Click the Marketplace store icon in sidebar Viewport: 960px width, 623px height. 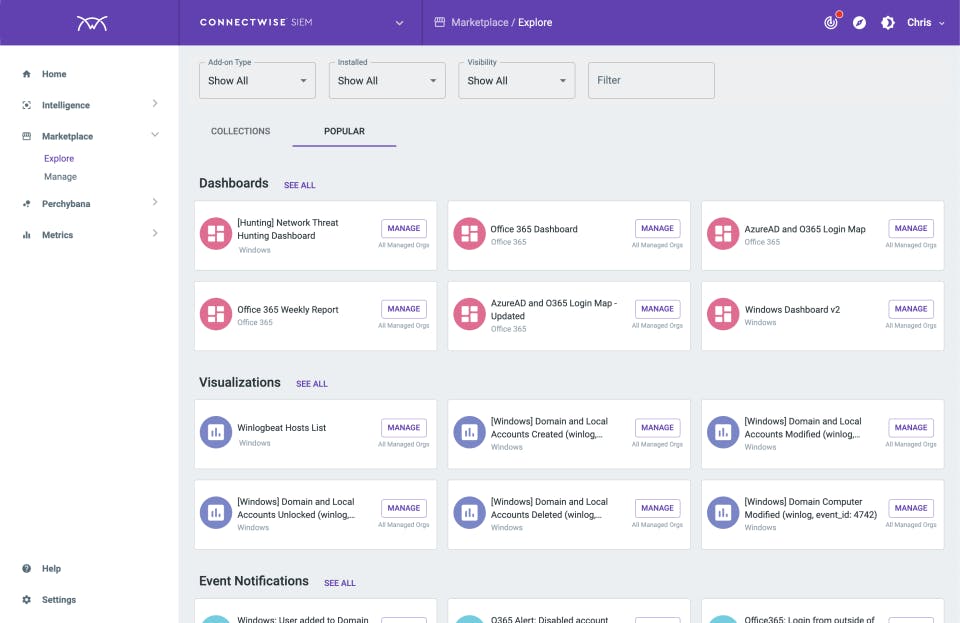coord(26,136)
